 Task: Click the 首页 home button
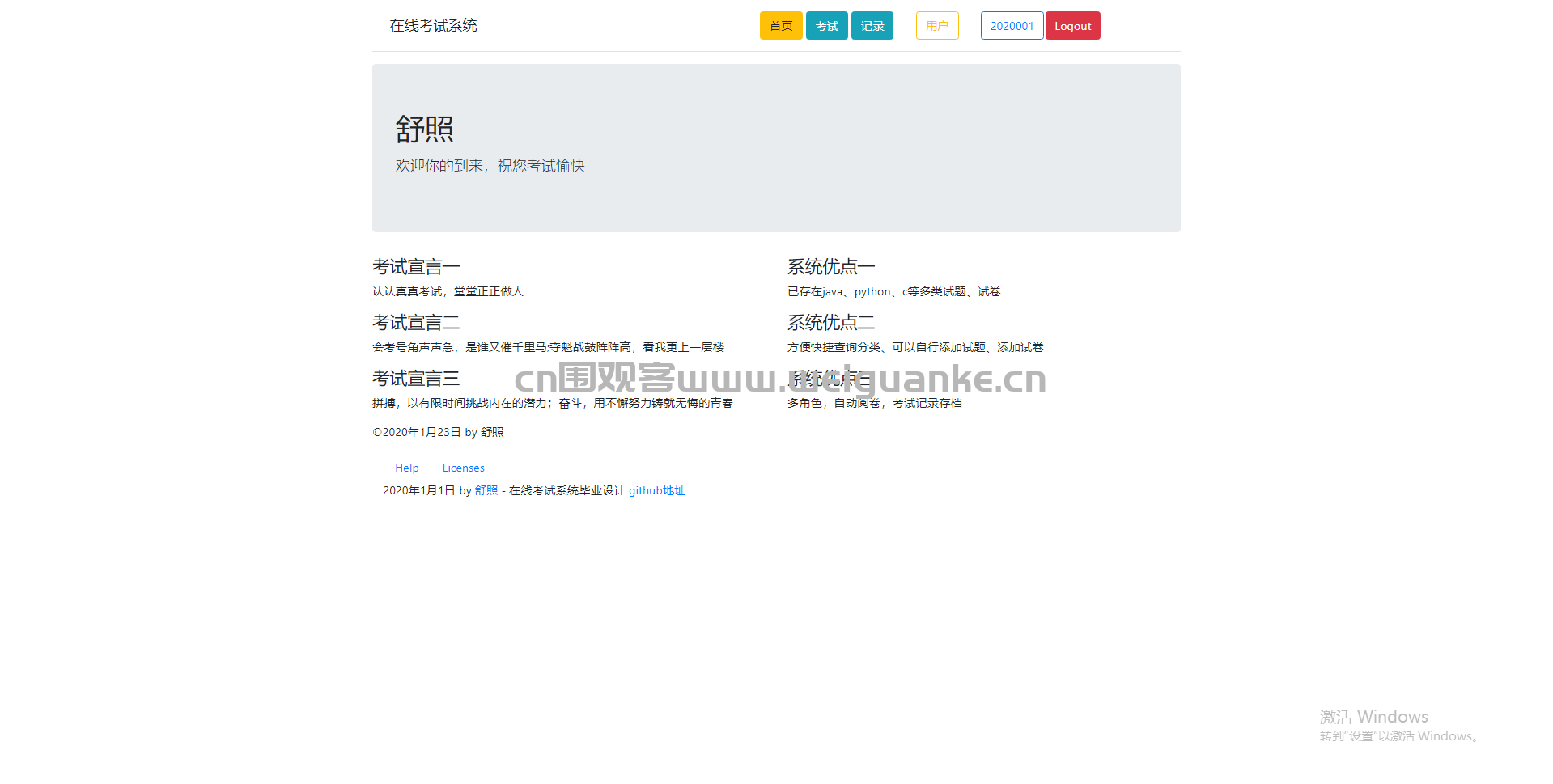coord(781,26)
